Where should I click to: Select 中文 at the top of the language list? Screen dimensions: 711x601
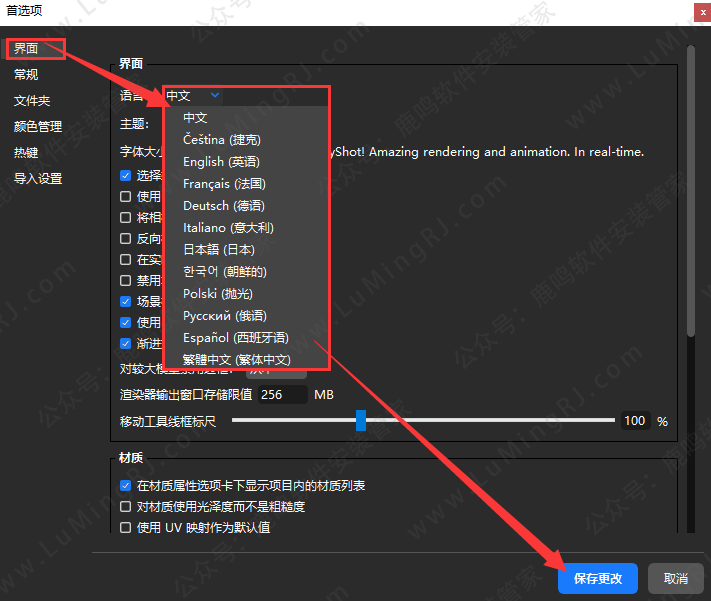(x=195, y=118)
